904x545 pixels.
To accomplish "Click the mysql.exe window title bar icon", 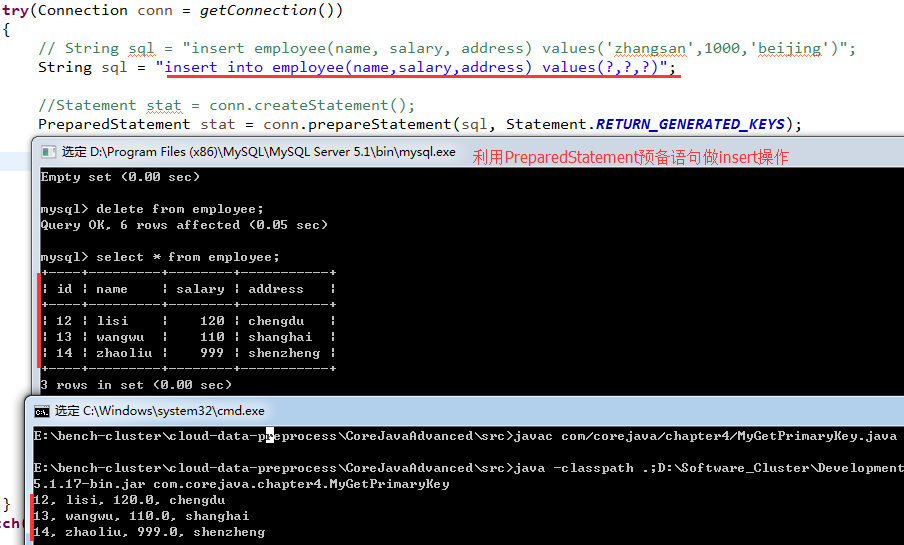I will (48, 152).
